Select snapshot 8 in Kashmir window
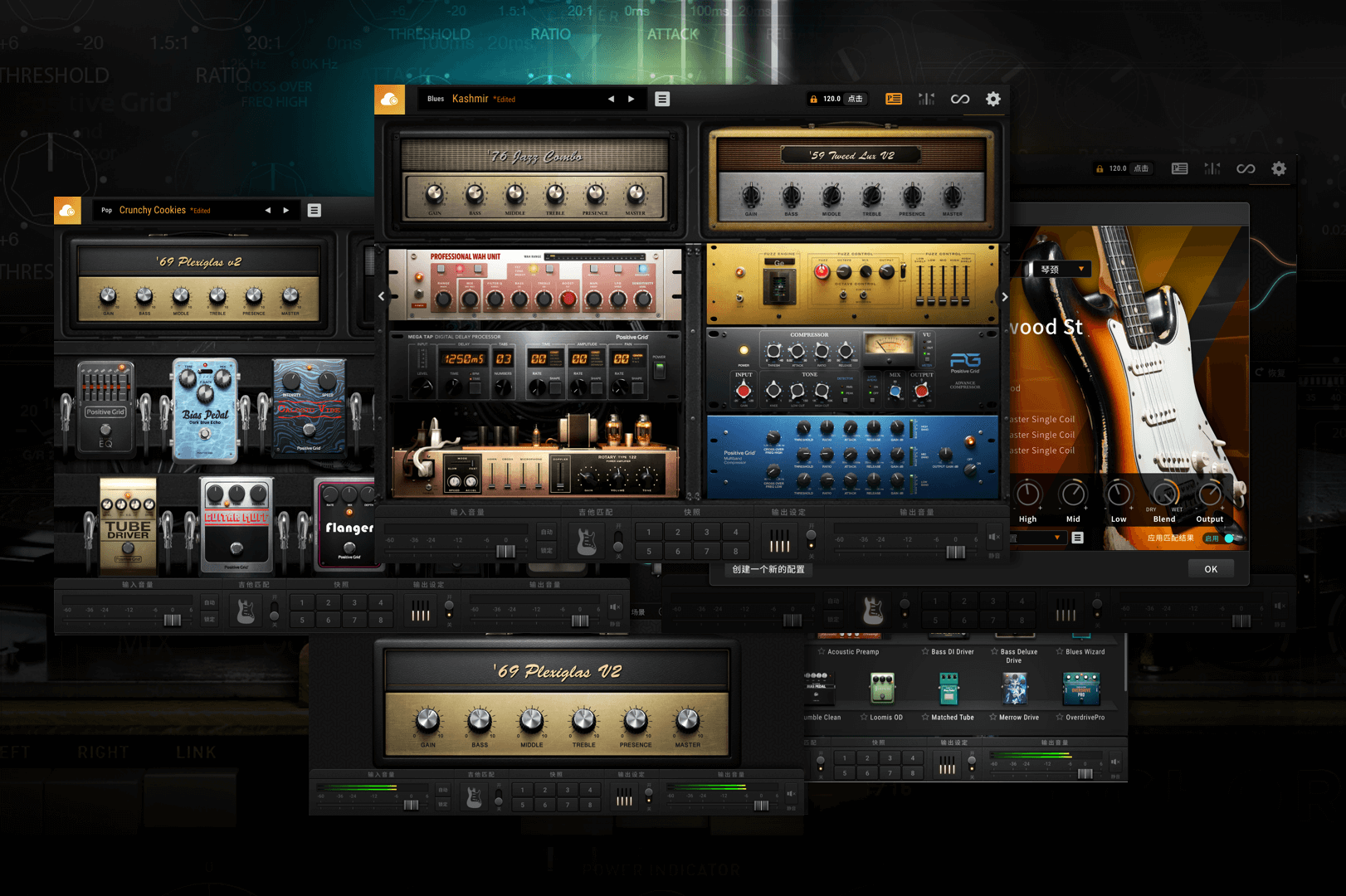Screen dimensions: 1346x896 [x=735, y=551]
